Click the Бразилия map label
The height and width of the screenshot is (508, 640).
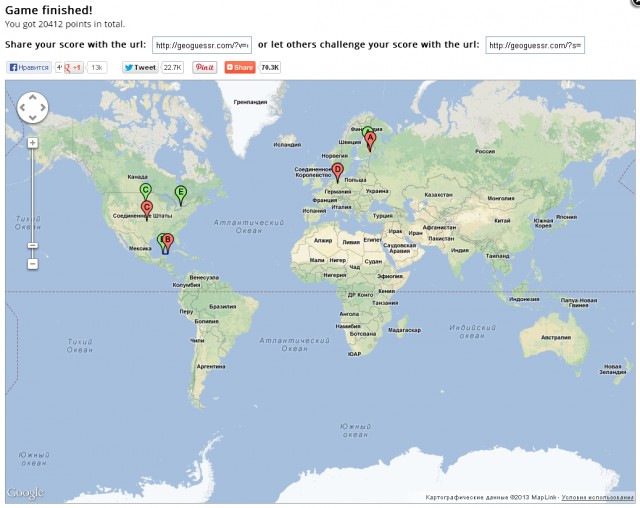tap(222, 306)
